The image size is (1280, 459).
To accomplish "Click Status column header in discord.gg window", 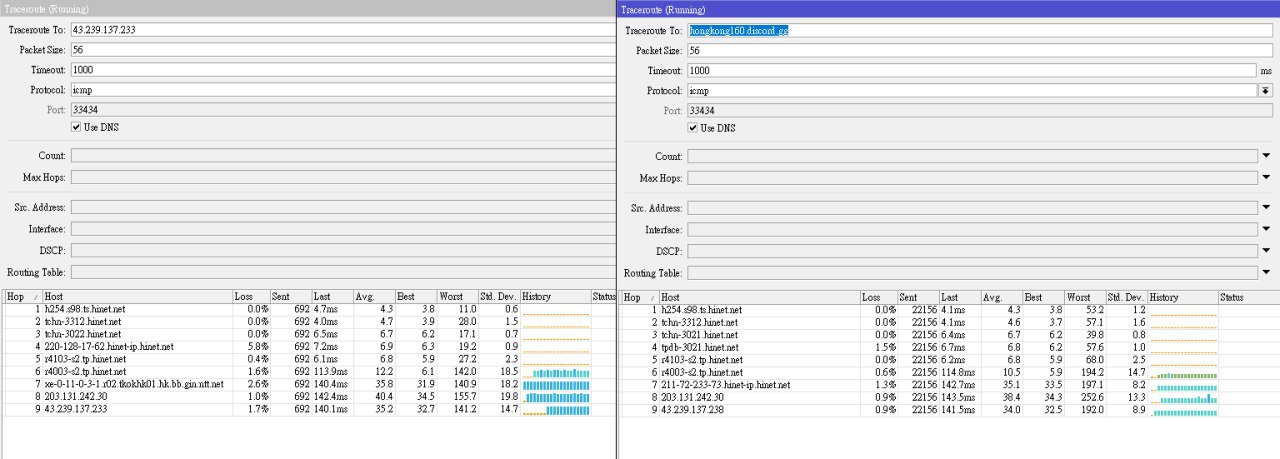I will point(1247,298).
